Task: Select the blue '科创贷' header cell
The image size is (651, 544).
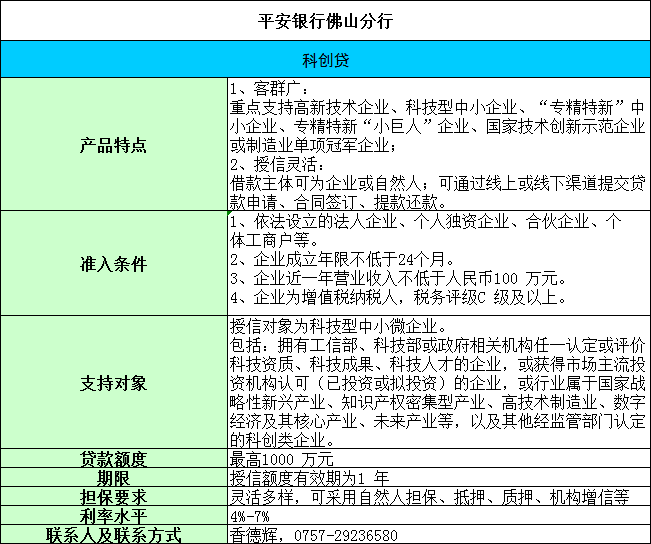Action: [x=326, y=59]
